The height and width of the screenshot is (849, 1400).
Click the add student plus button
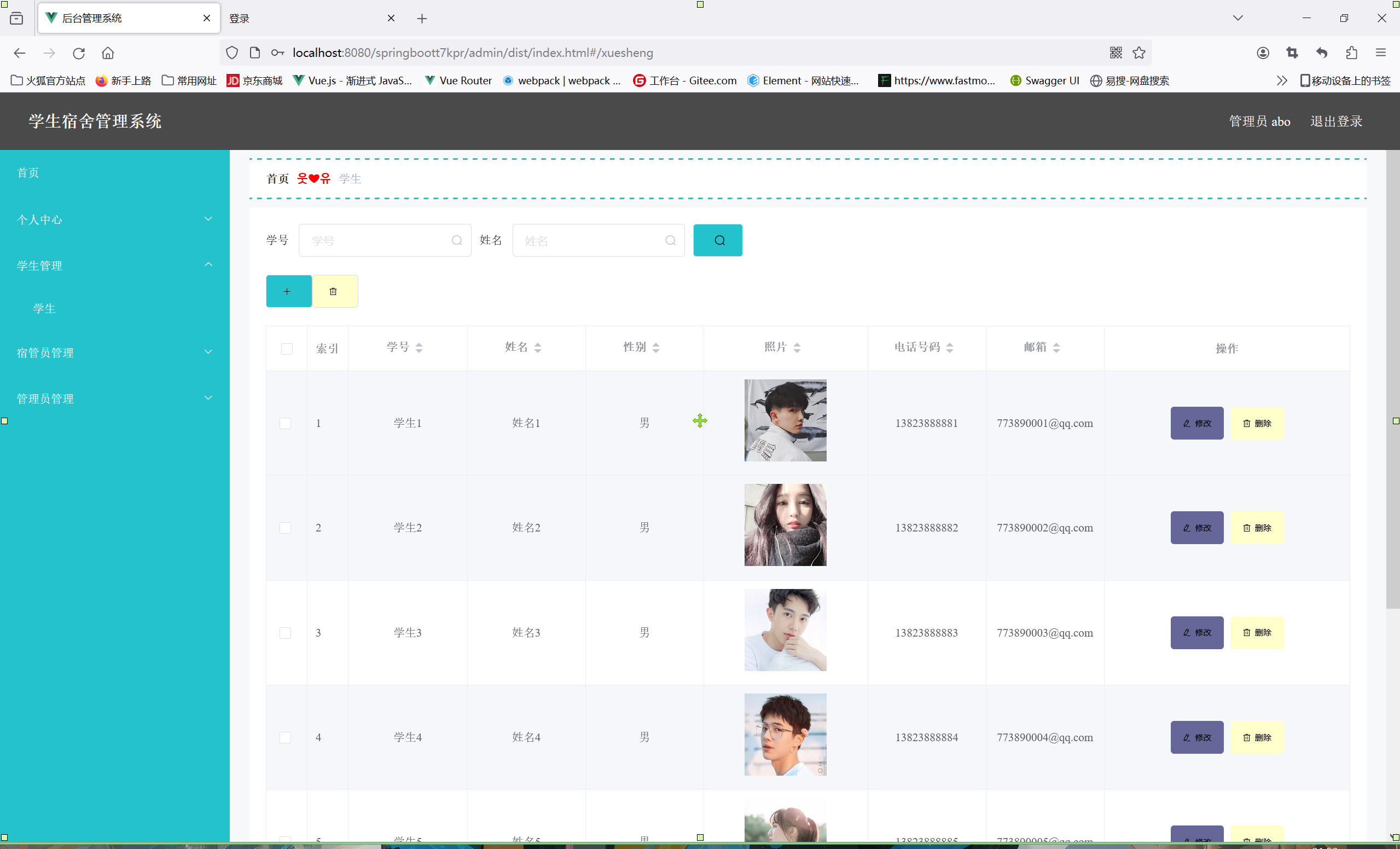pos(289,291)
